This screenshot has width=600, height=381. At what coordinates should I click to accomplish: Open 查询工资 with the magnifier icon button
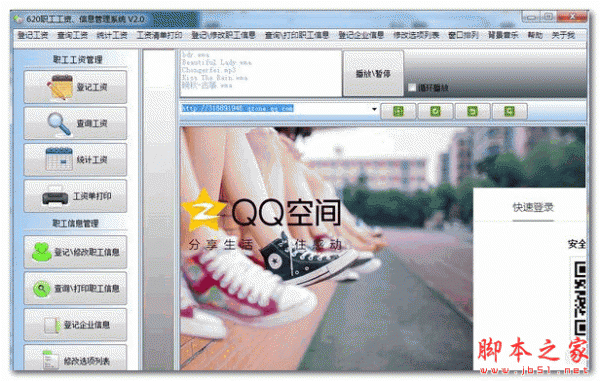(x=75, y=123)
